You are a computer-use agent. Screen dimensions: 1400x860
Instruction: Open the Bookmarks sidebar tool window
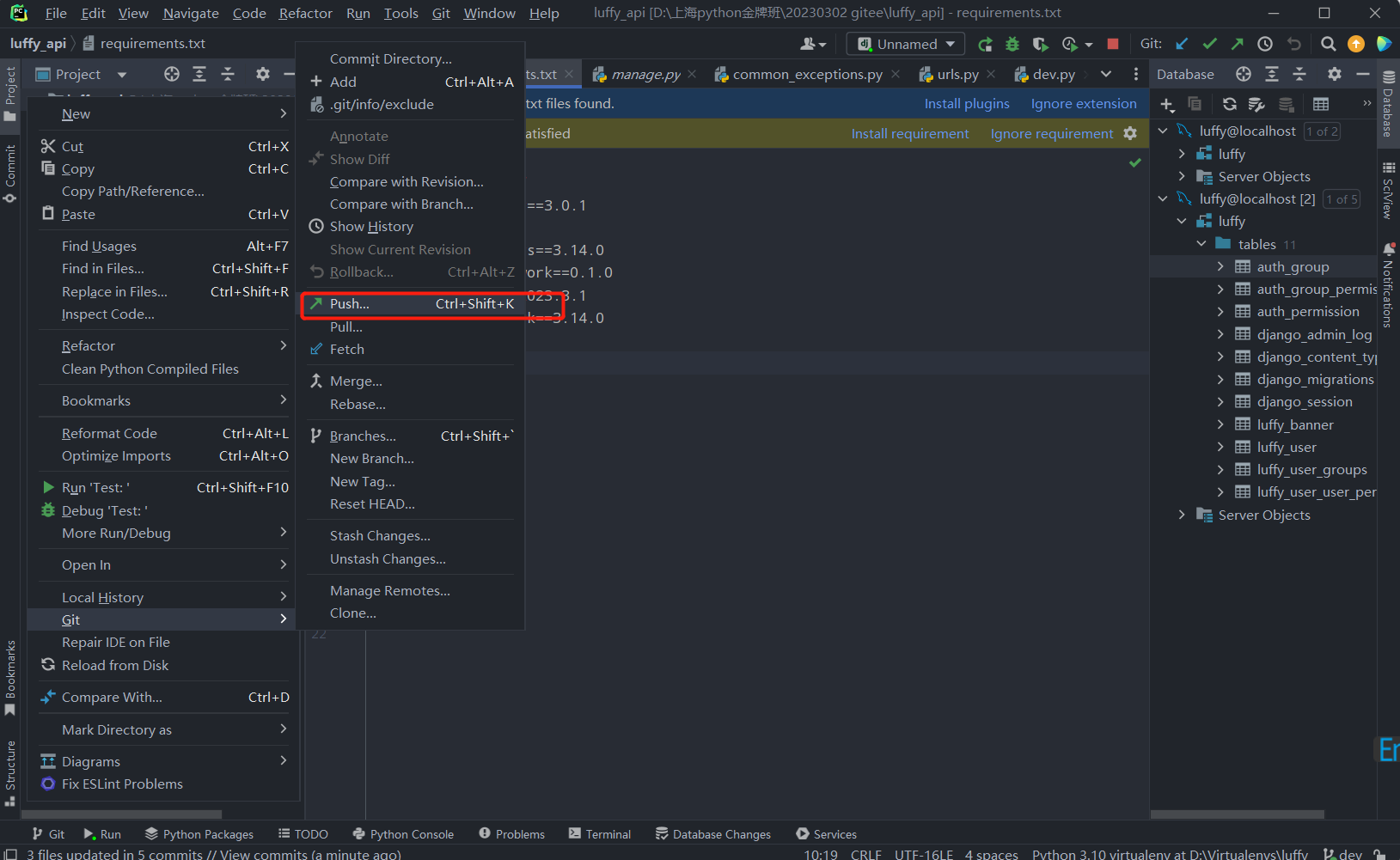coord(10,678)
